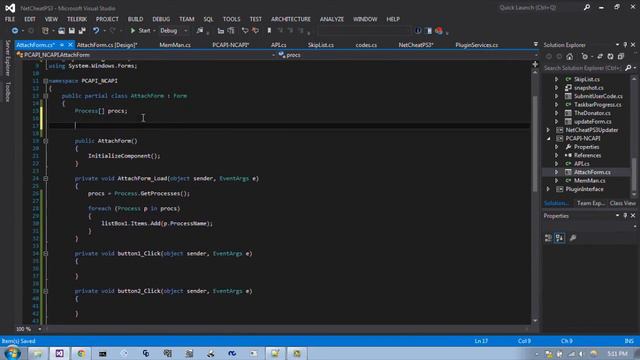Open the document tabs overflow dropdown
Viewport: 640px width, 360px height.
coord(536,44)
